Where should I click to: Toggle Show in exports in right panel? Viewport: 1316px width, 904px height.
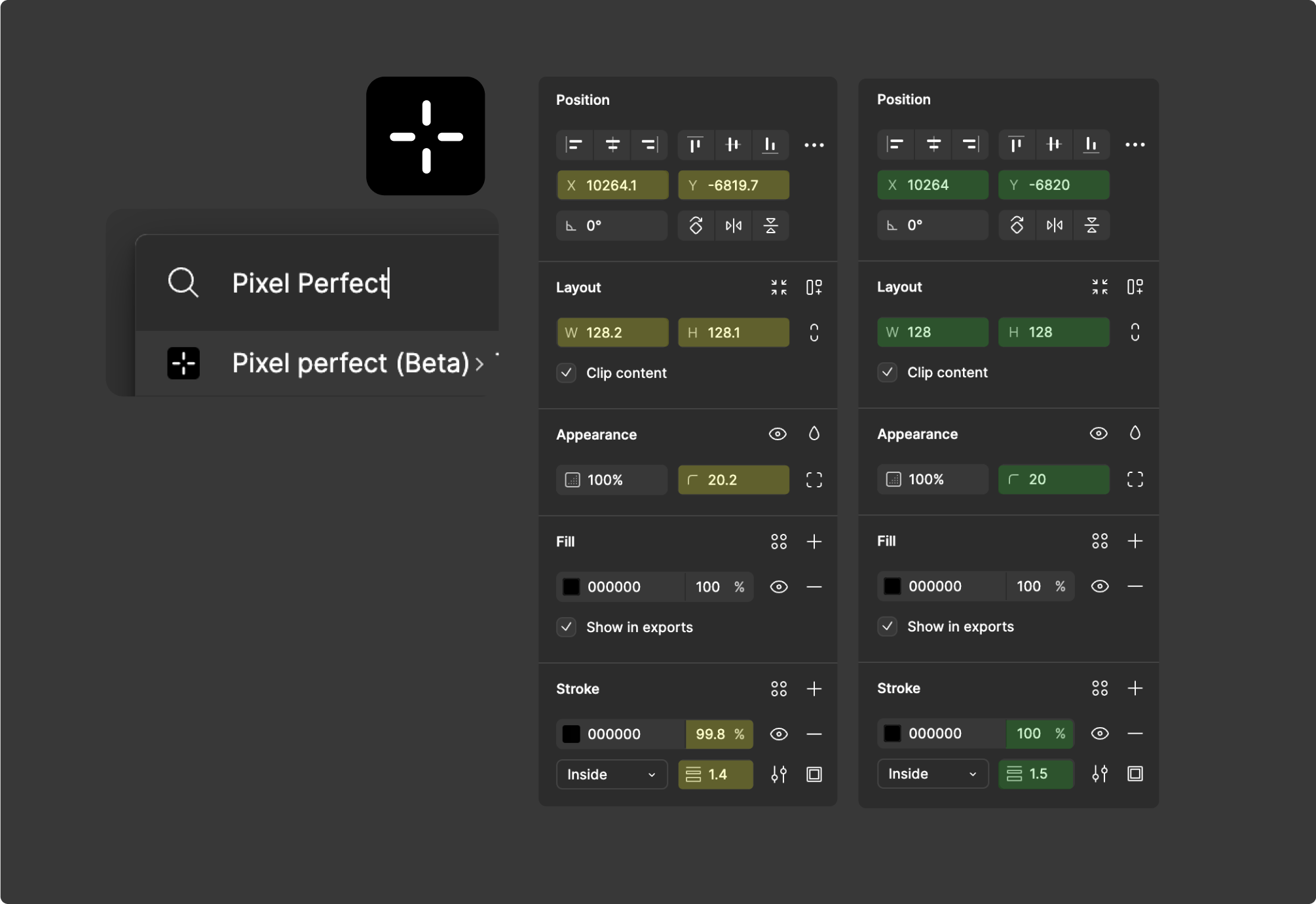click(x=888, y=626)
